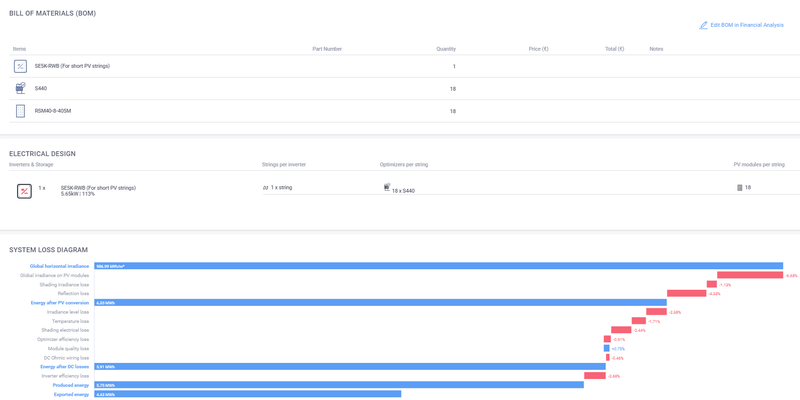Select the Energy after PV conversion label

click(x=60, y=303)
